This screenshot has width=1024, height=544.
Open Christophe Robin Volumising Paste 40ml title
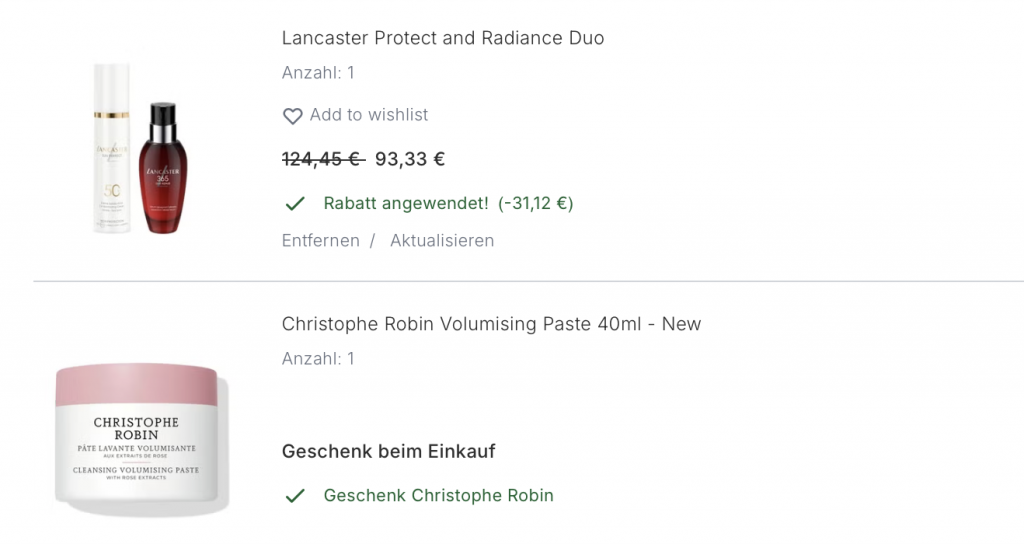click(491, 324)
